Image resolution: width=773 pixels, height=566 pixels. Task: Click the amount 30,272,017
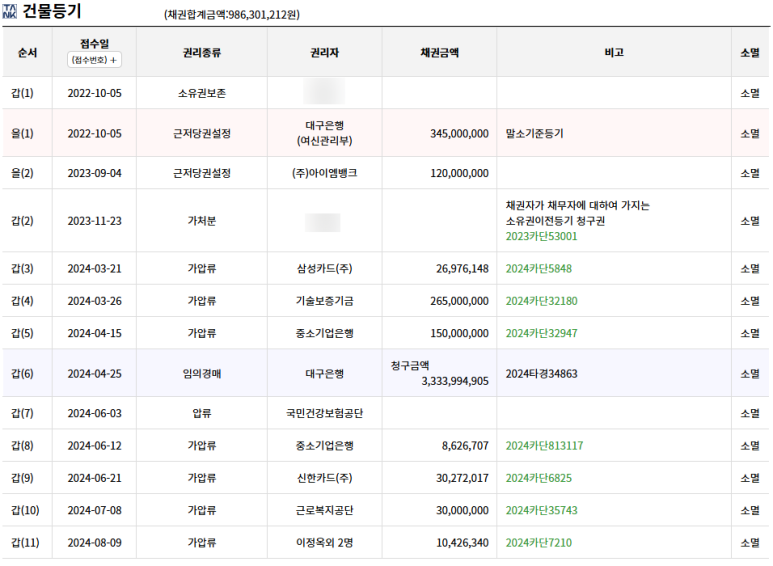click(462, 478)
